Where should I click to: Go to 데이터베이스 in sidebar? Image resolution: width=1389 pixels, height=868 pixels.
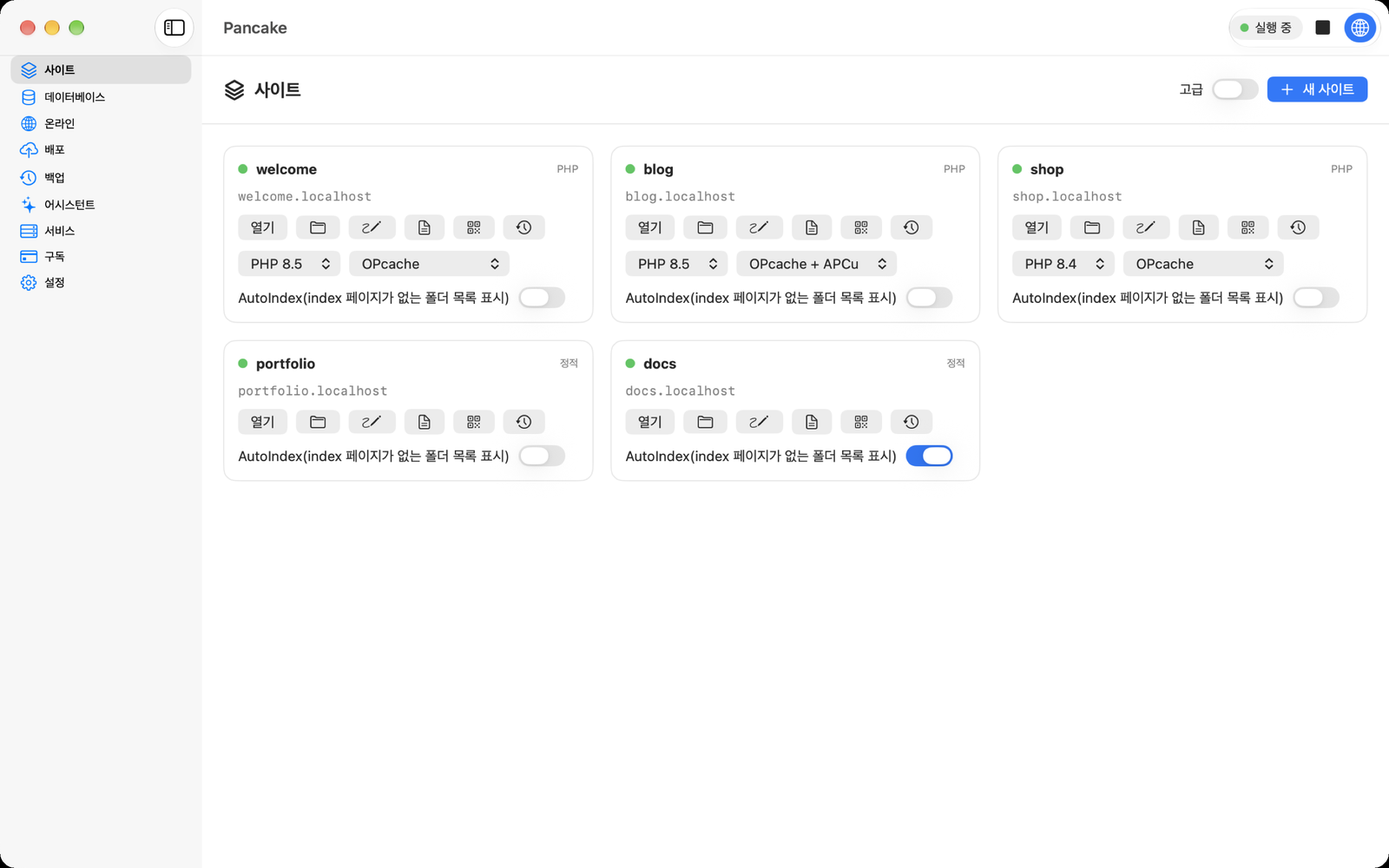101,97
